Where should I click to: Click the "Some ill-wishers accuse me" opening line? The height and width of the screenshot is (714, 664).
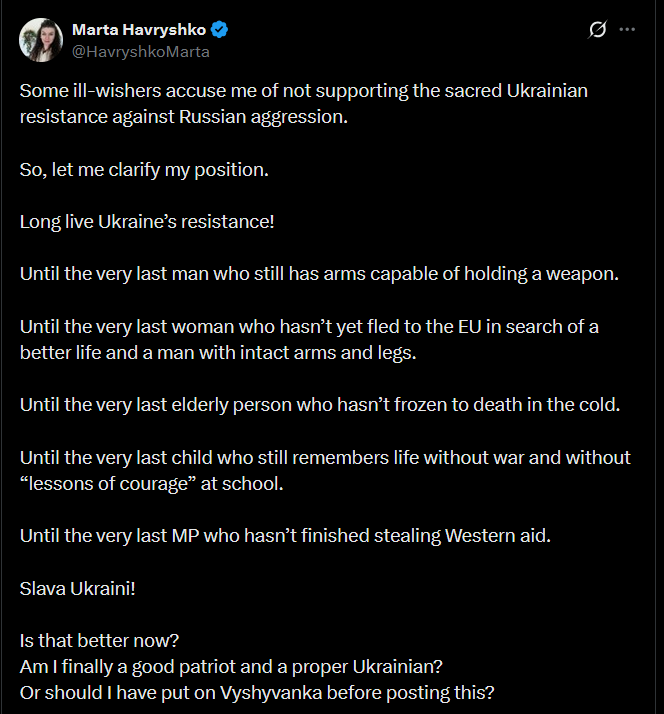tap(303, 91)
